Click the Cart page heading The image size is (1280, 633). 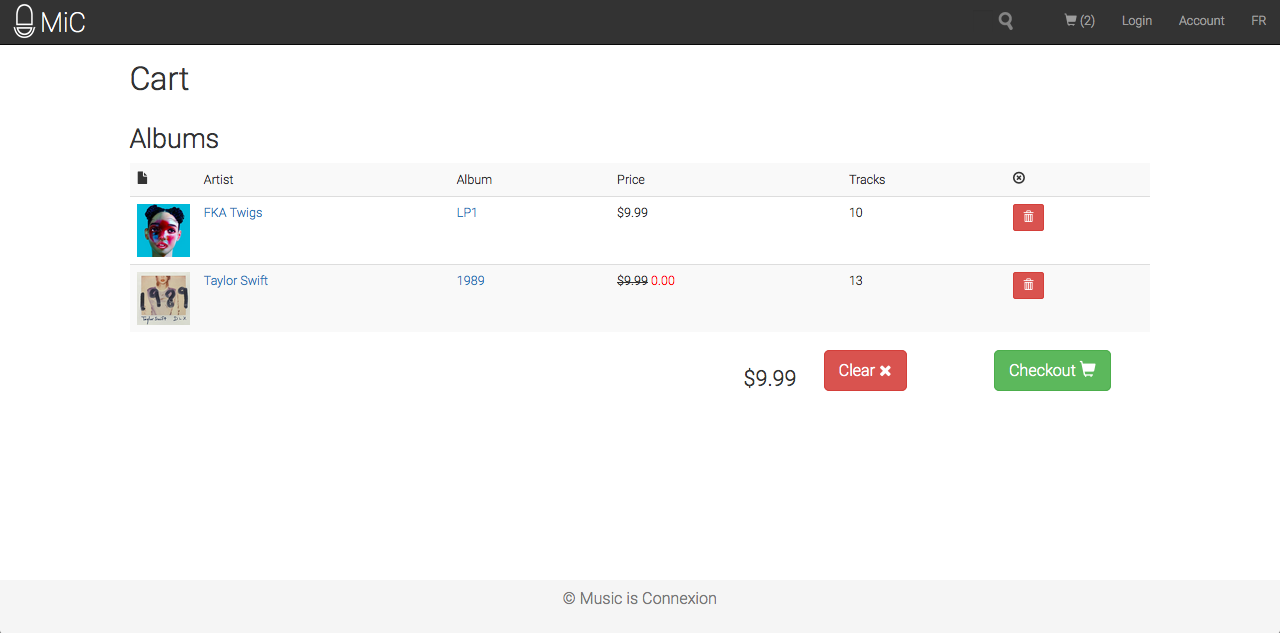[159, 78]
